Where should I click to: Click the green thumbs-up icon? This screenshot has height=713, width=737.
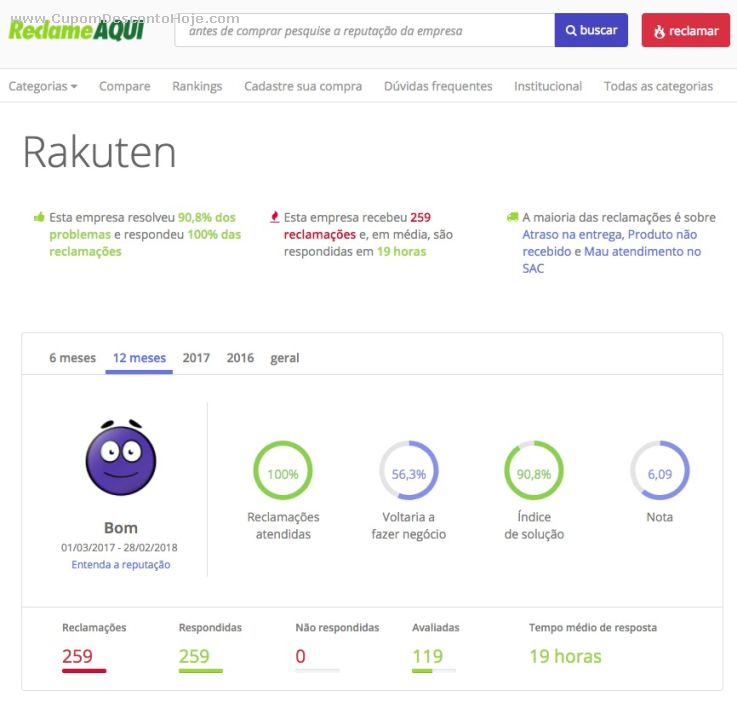point(39,217)
